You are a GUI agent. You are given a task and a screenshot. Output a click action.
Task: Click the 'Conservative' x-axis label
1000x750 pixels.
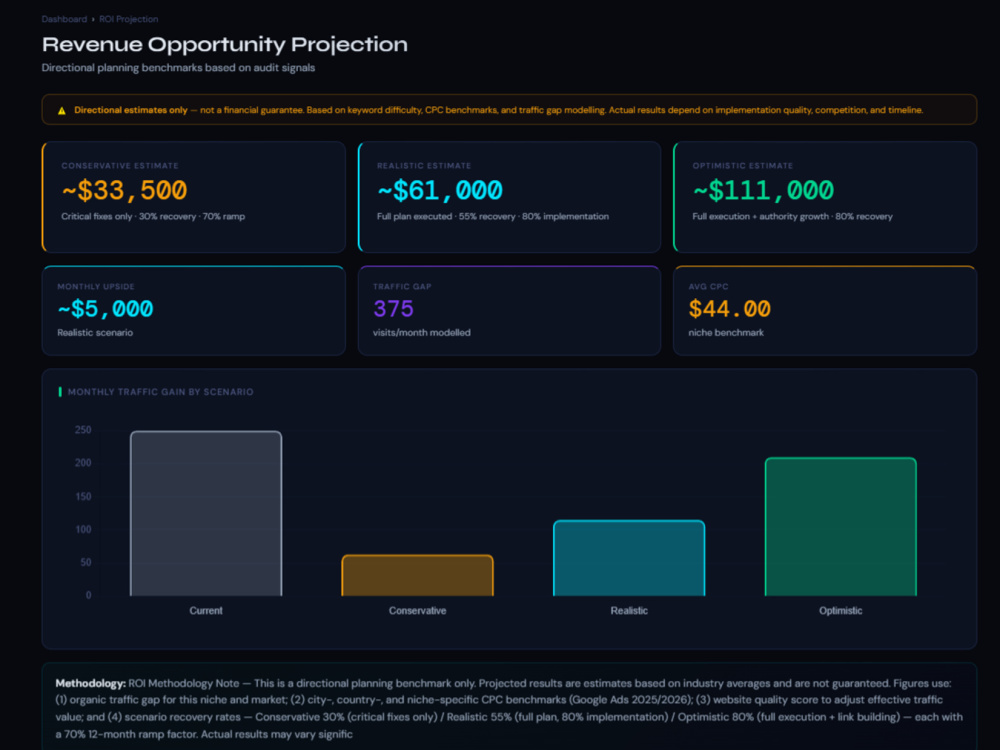tap(418, 611)
